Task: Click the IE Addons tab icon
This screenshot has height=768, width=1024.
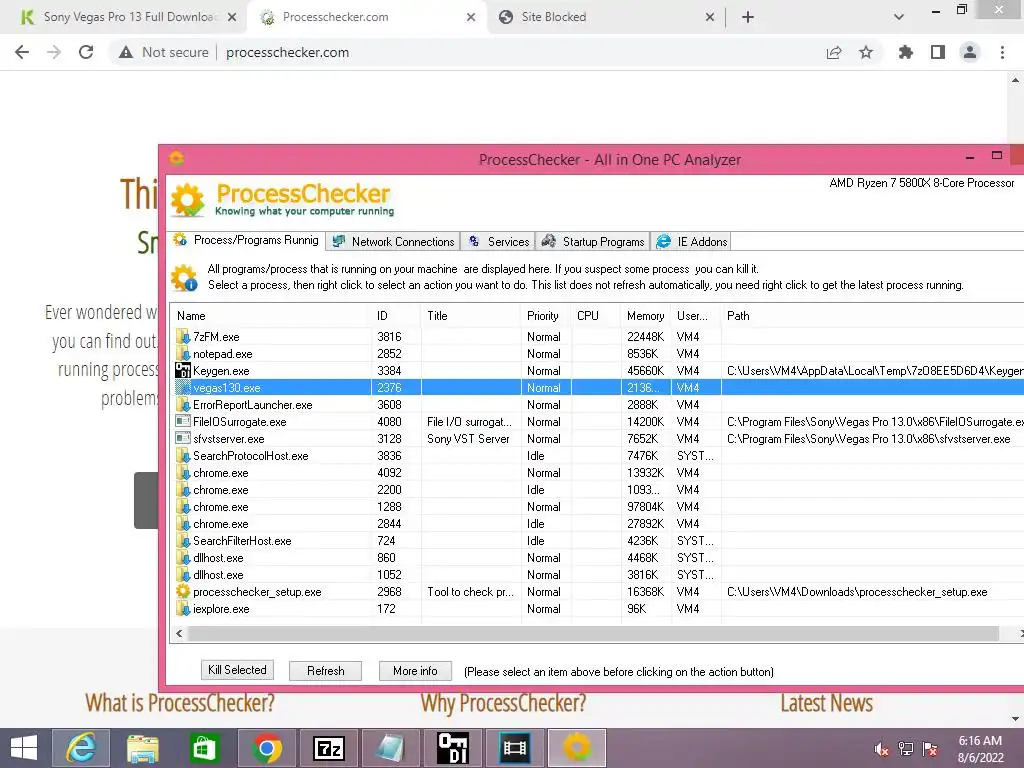Action: (664, 242)
